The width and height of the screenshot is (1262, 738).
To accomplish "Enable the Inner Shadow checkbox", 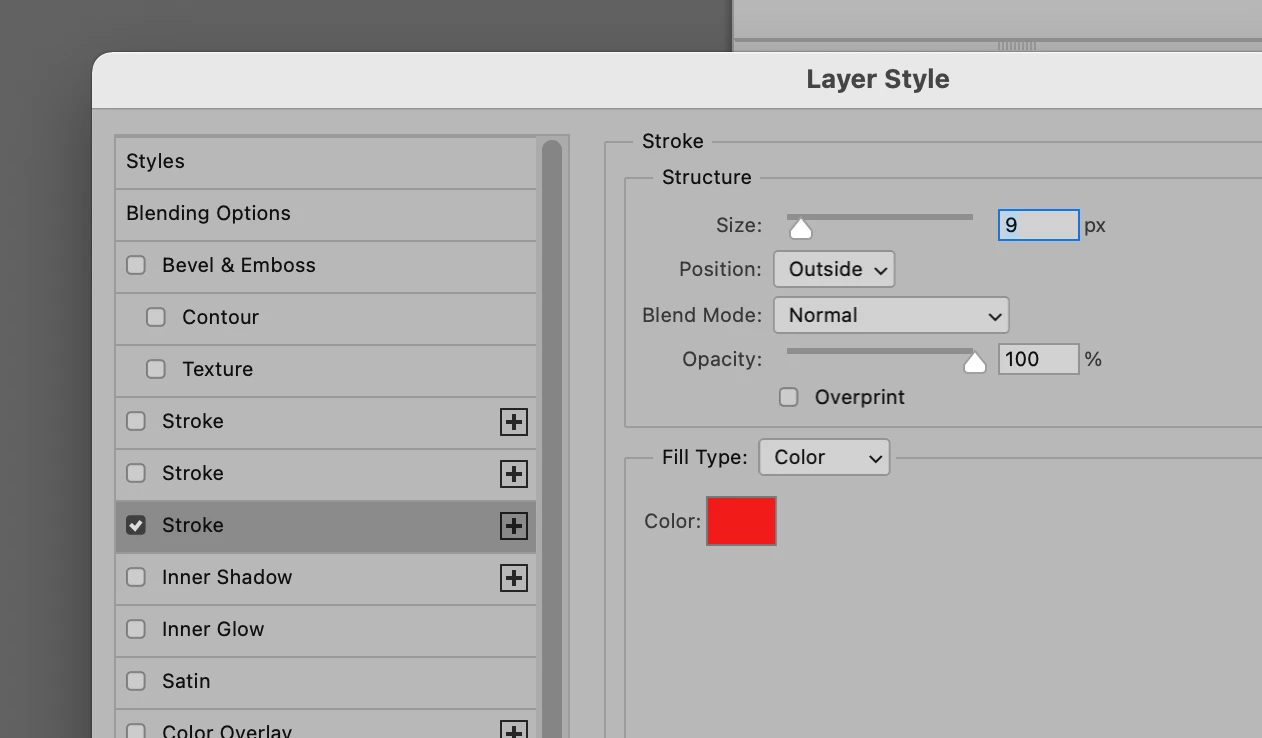I will point(136,577).
